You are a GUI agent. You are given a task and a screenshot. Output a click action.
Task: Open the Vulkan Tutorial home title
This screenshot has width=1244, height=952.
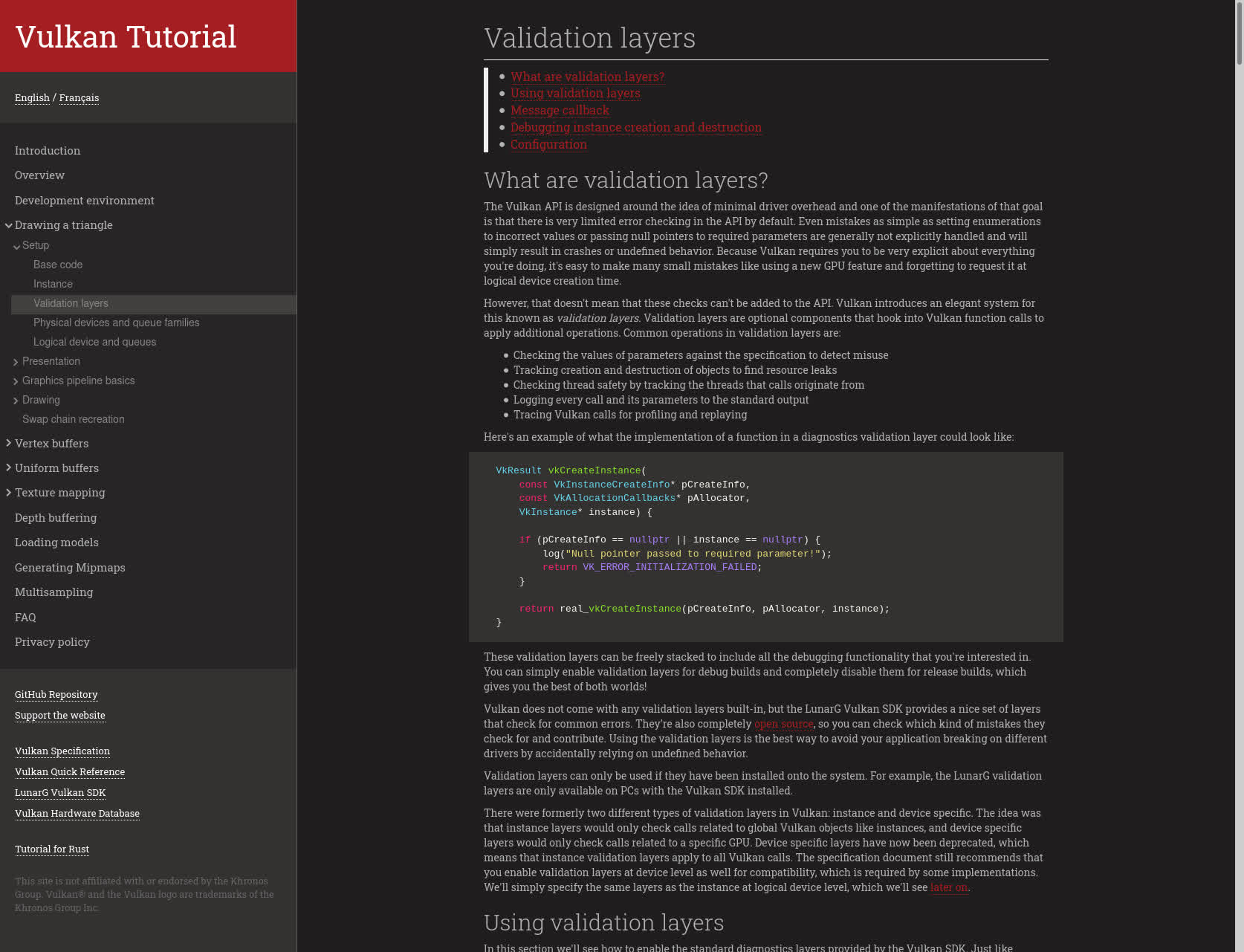click(x=126, y=36)
